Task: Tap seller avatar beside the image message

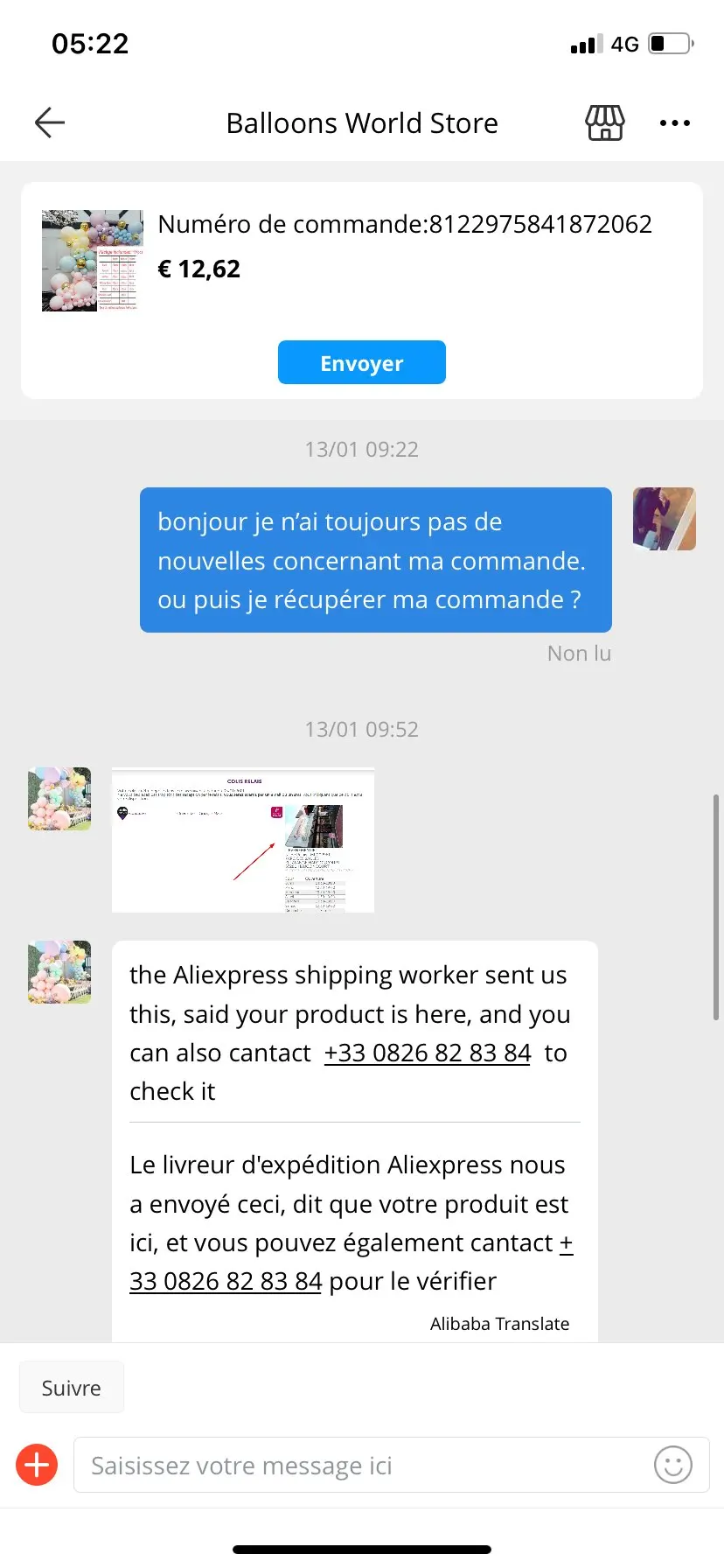Action: click(59, 799)
